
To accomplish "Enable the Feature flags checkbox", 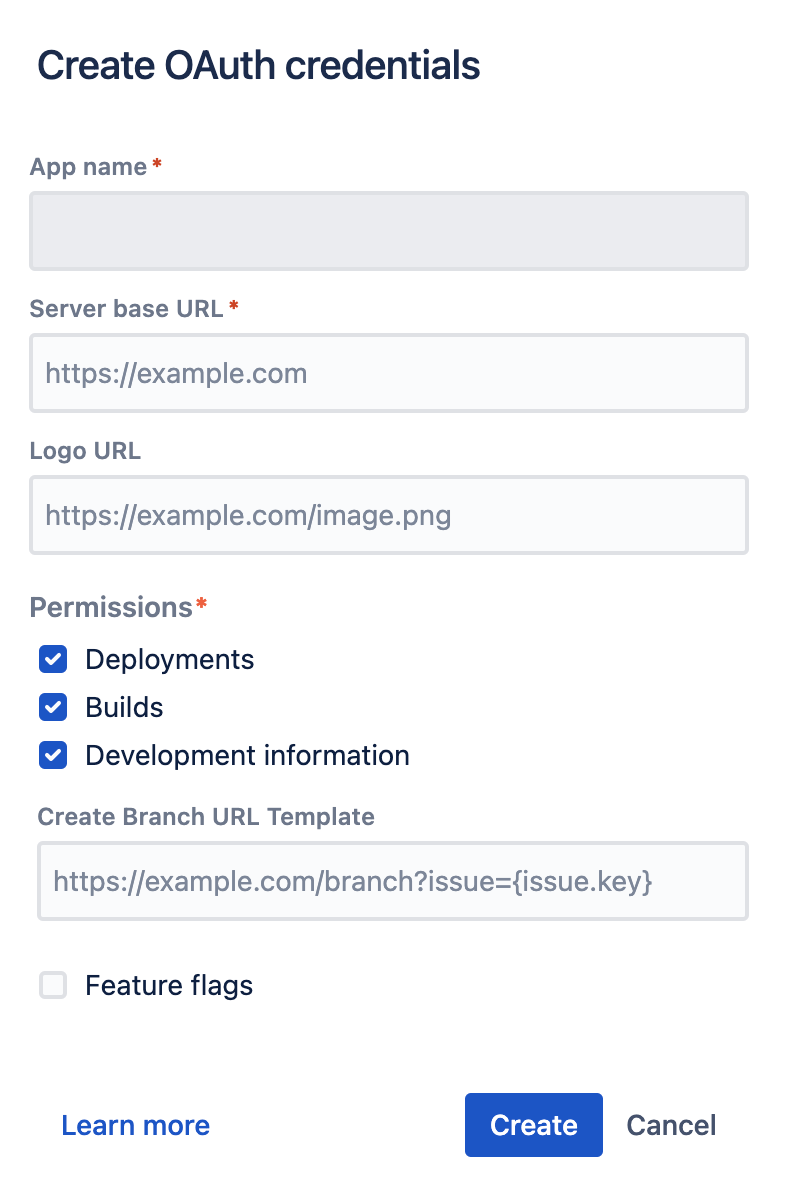I will coord(53,986).
